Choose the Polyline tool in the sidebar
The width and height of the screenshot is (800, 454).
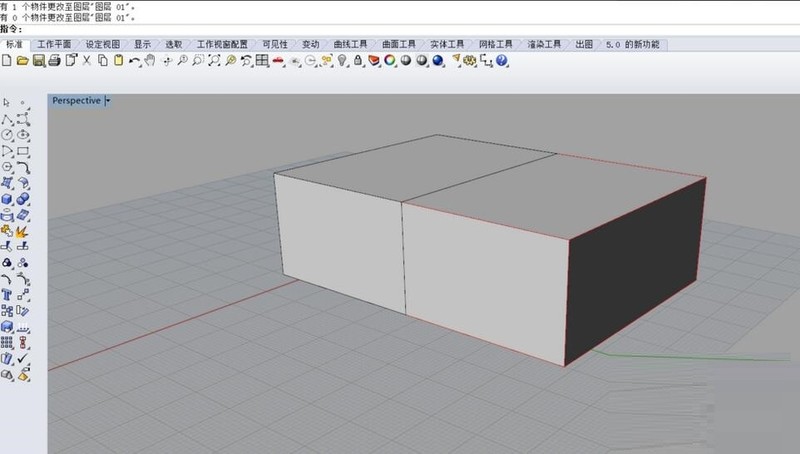click(7, 119)
